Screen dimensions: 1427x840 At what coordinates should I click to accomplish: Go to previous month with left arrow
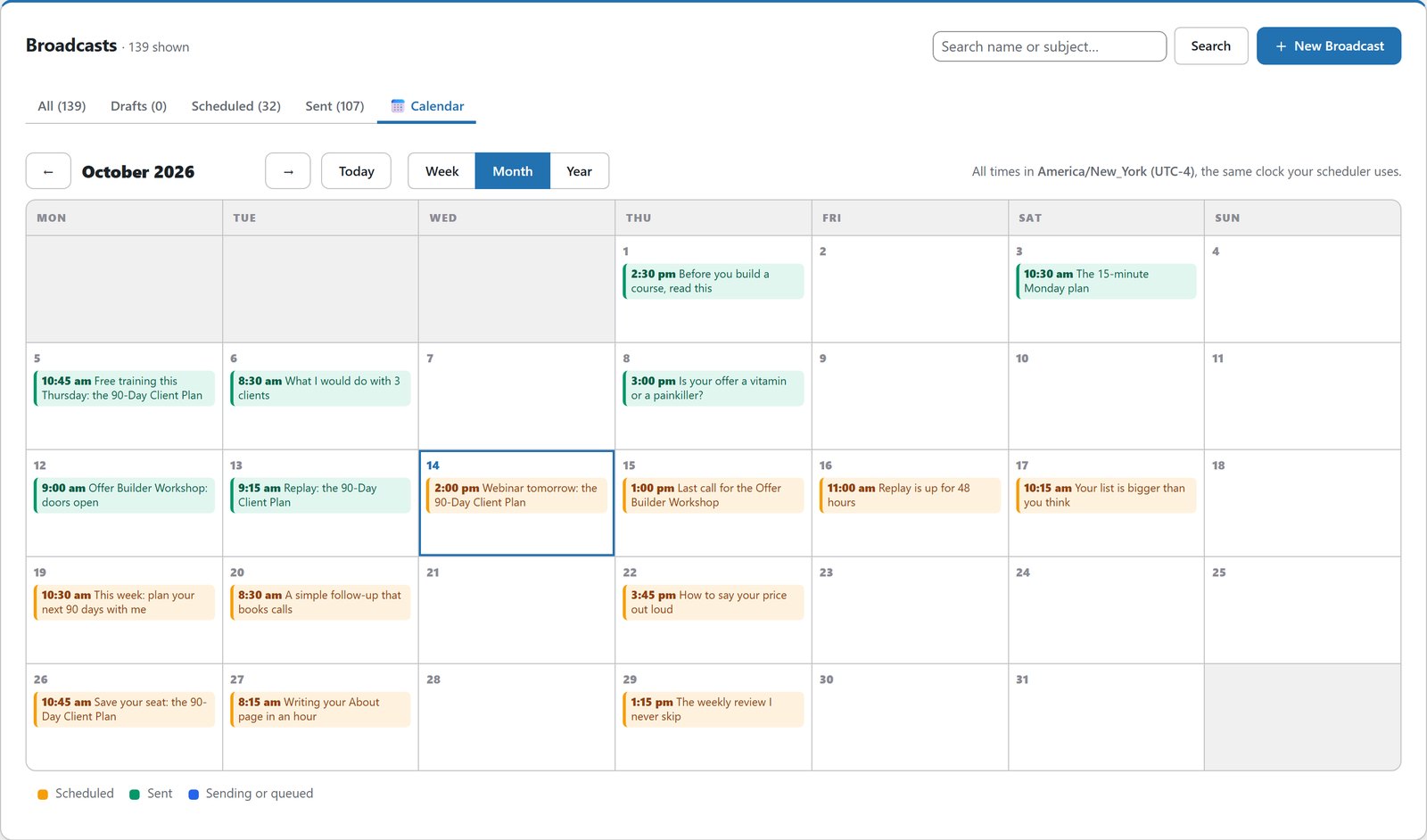[x=48, y=171]
